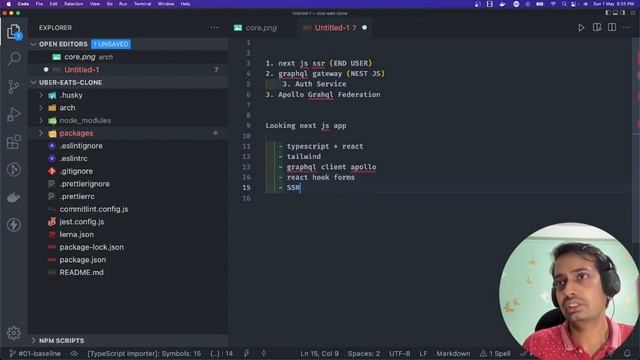Expand the packages folder

point(41,133)
